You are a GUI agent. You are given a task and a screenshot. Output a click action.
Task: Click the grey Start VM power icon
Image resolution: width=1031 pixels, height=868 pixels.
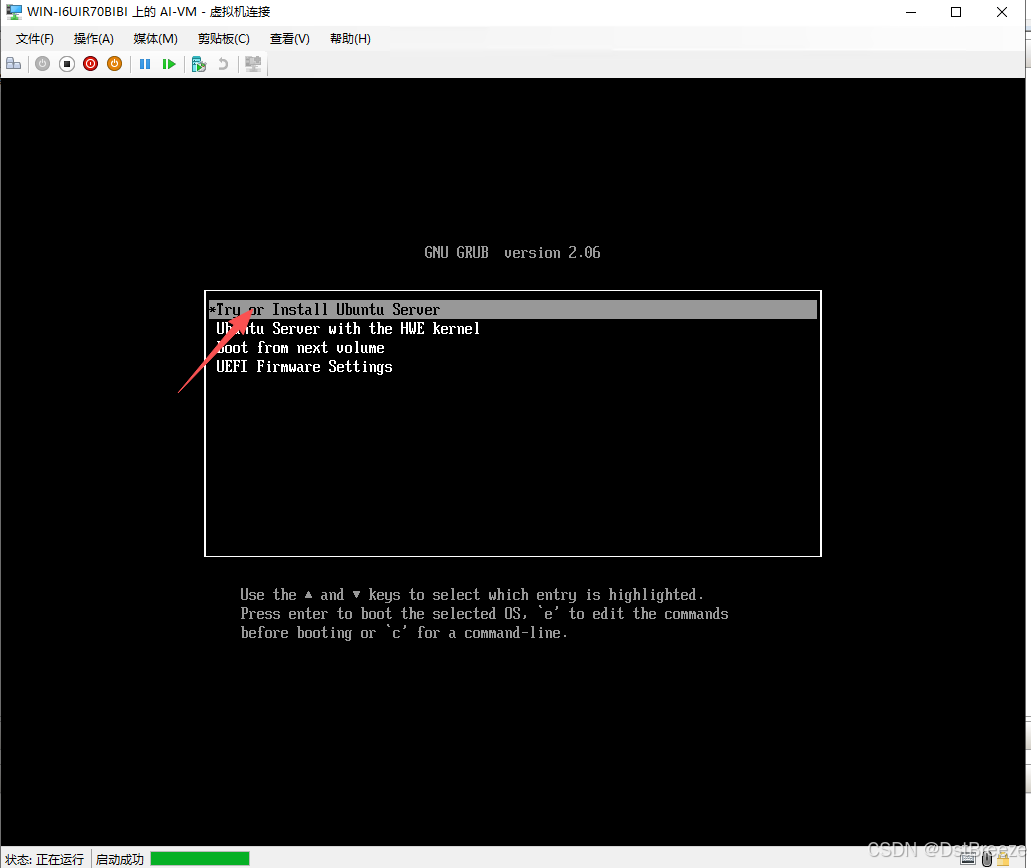pos(43,64)
